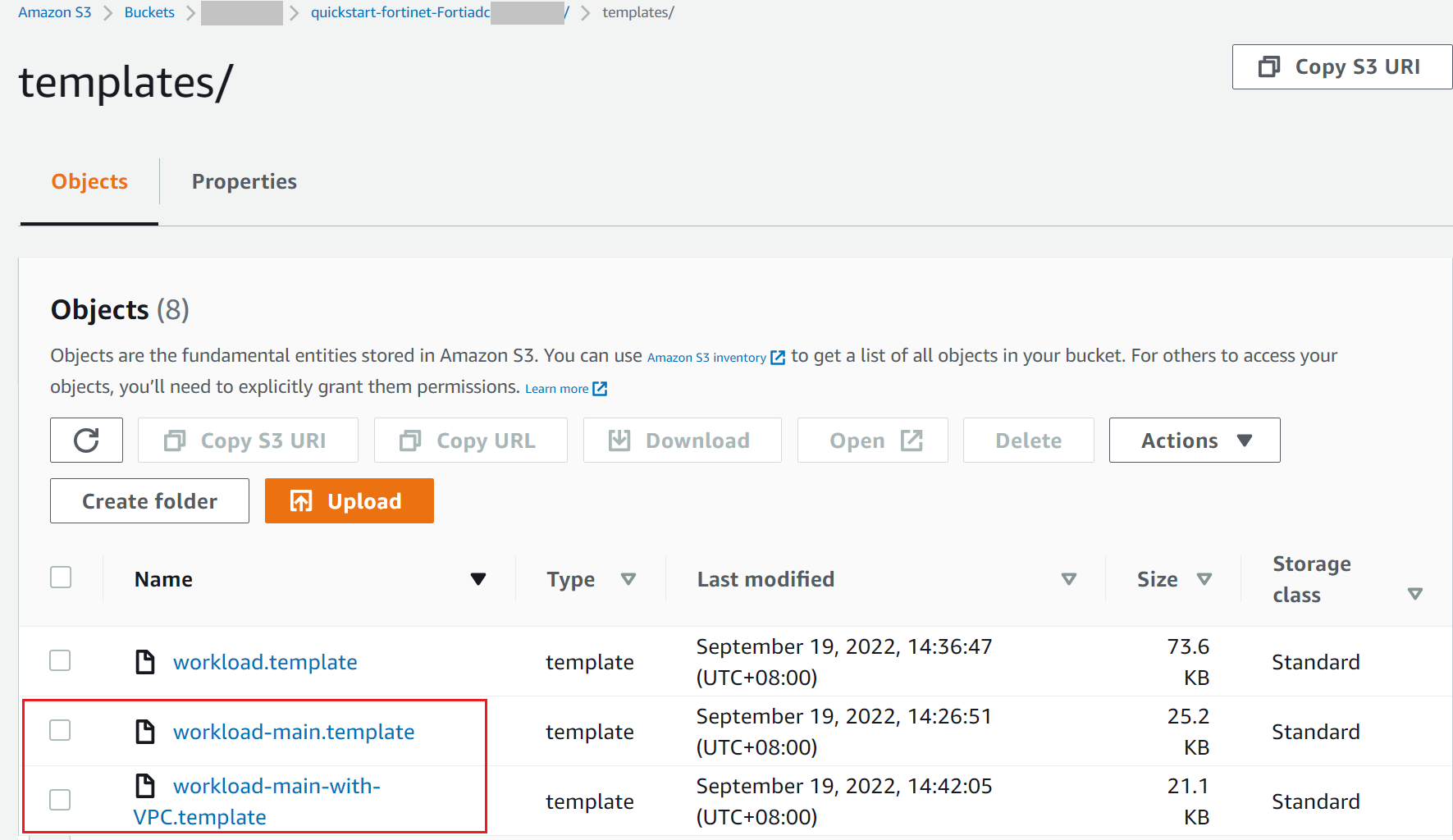Sort by Size using its arrow
The image size is (1453, 840).
click(1204, 579)
